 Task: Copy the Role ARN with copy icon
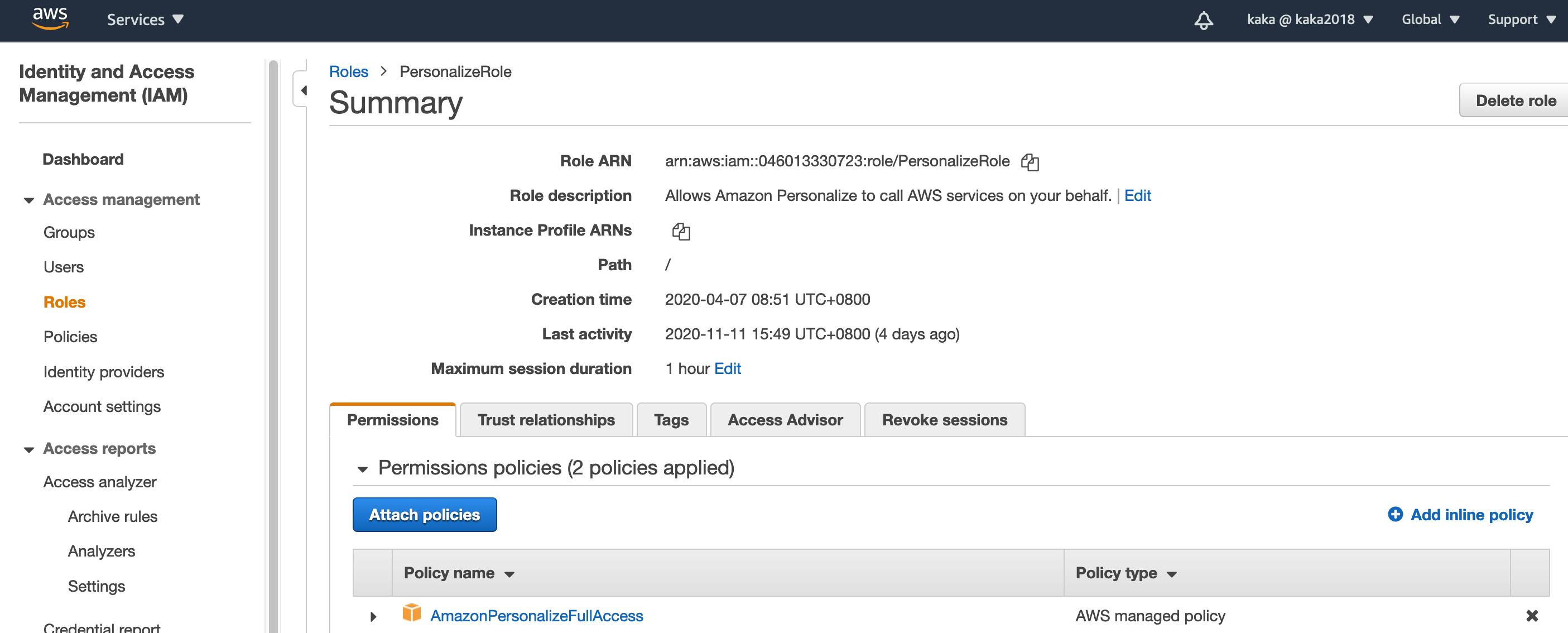click(1030, 162)
